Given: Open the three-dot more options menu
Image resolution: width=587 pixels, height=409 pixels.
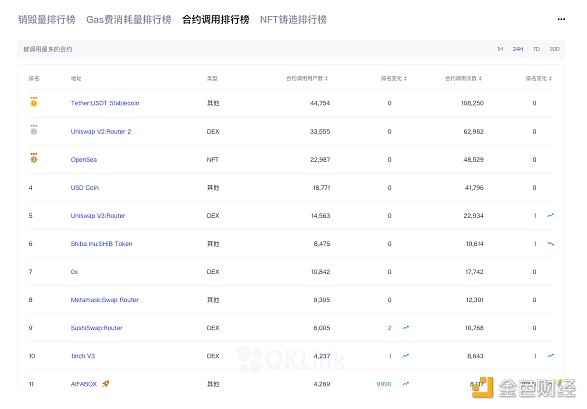Looking at the screenshot, I should point(561,19).
